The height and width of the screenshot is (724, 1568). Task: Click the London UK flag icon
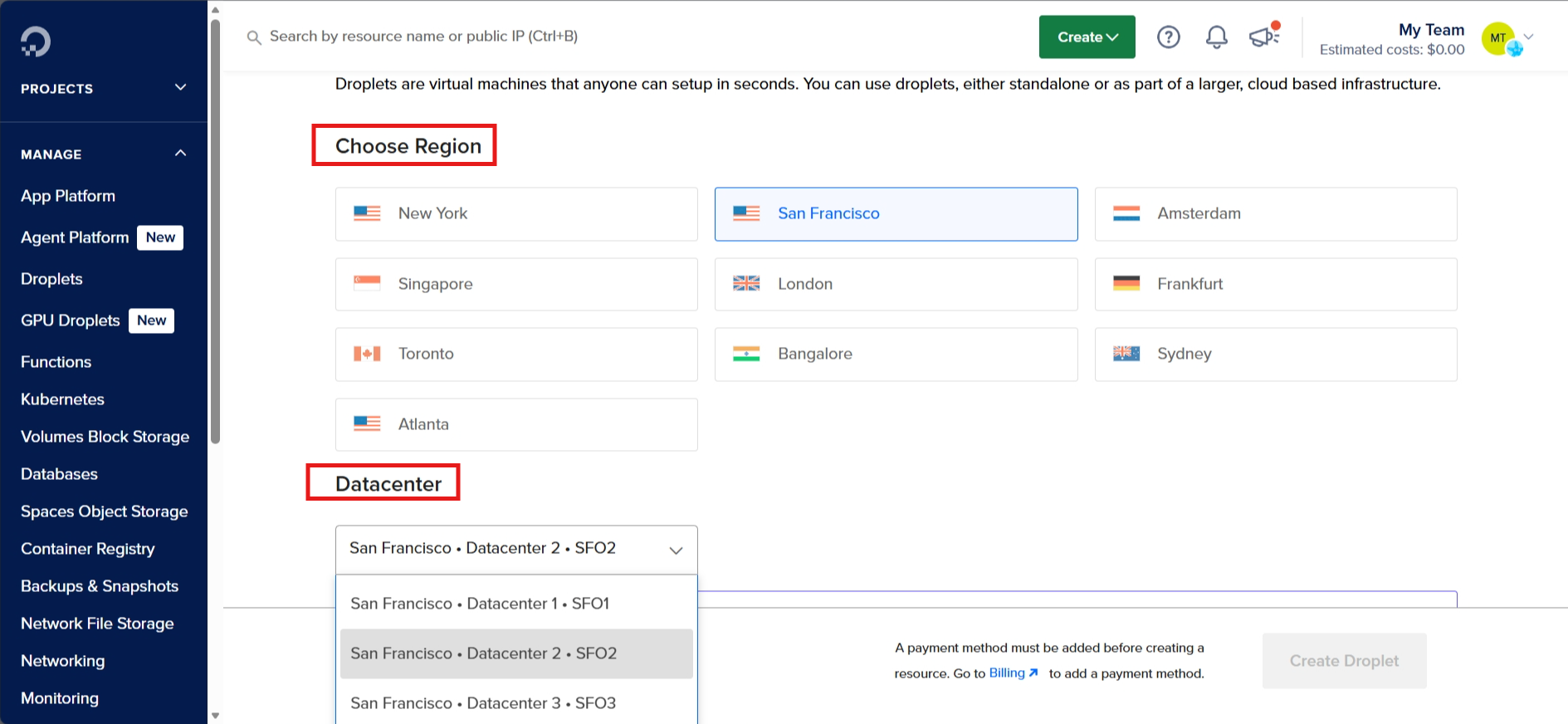(x=746, y=283)
